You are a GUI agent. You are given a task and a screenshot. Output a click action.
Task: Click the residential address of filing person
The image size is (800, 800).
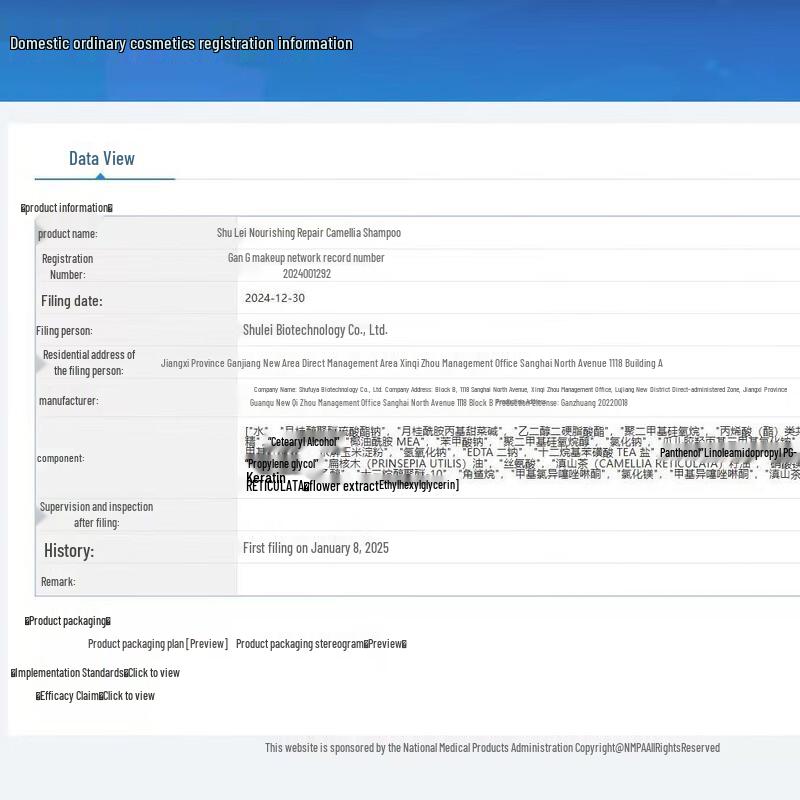pos(411,364)
